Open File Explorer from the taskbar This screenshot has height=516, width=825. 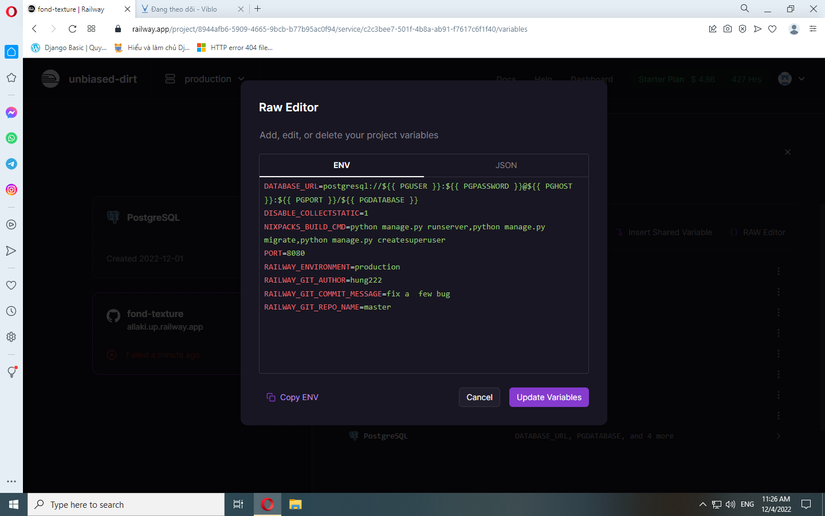(295, 504)
